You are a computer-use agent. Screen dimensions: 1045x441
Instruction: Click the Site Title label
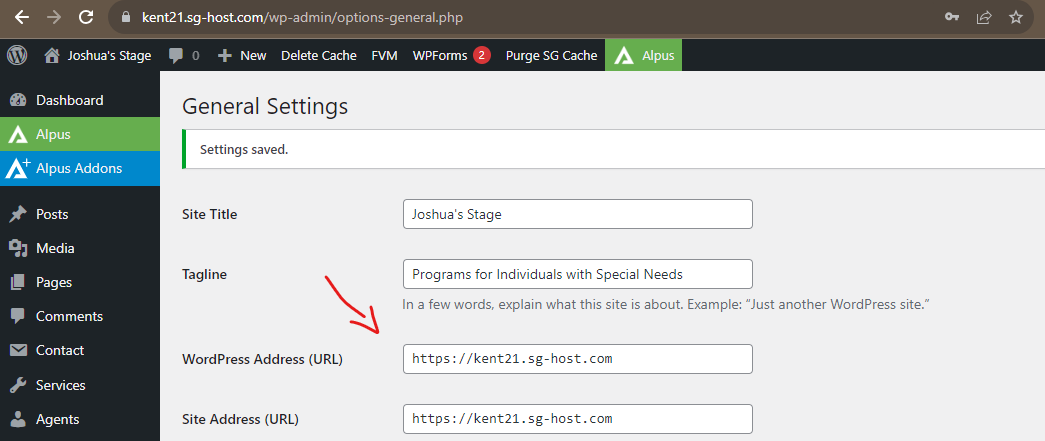(x=209, y=215)
